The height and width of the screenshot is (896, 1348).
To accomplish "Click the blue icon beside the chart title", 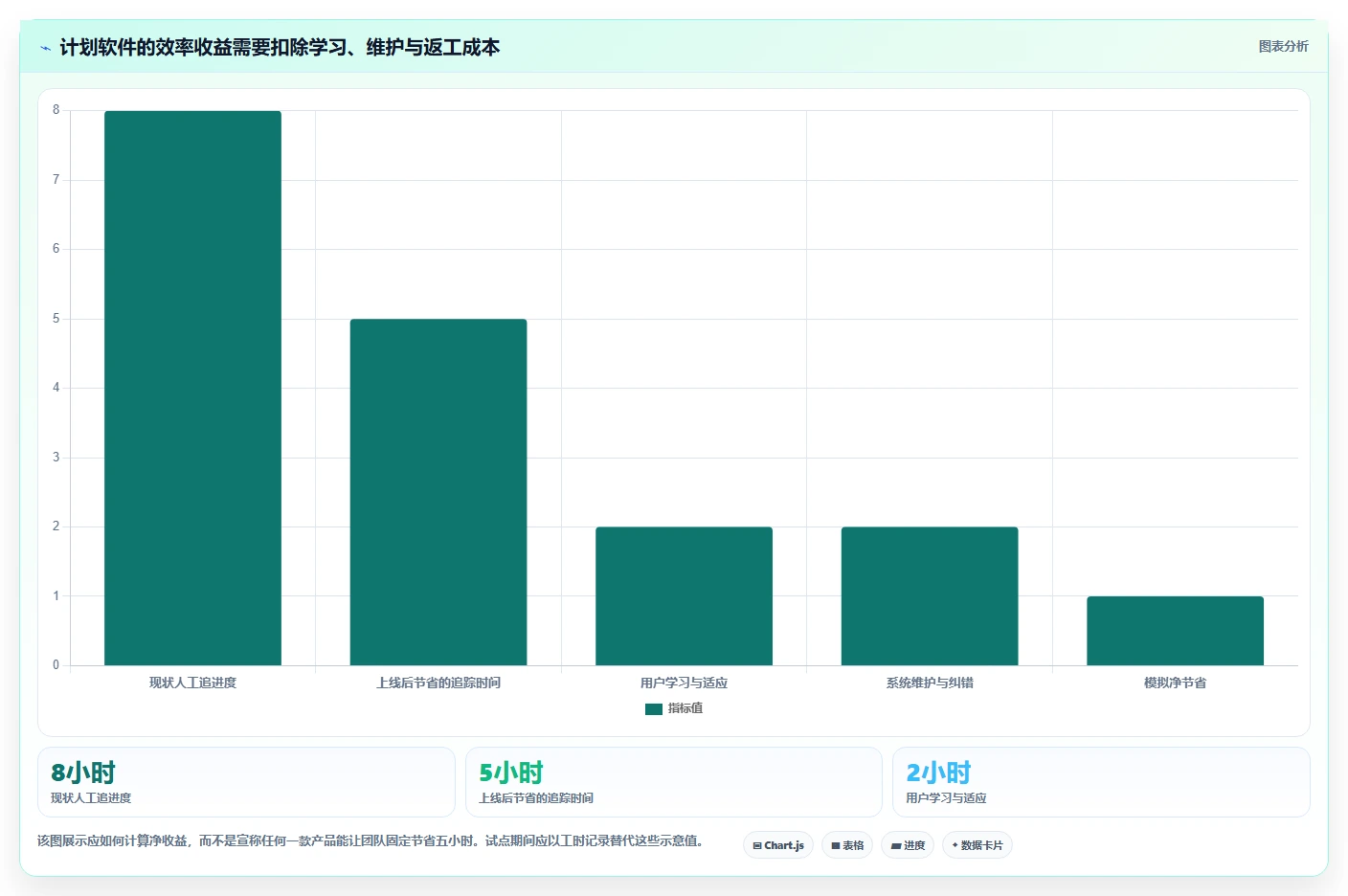I will [45, 48].
